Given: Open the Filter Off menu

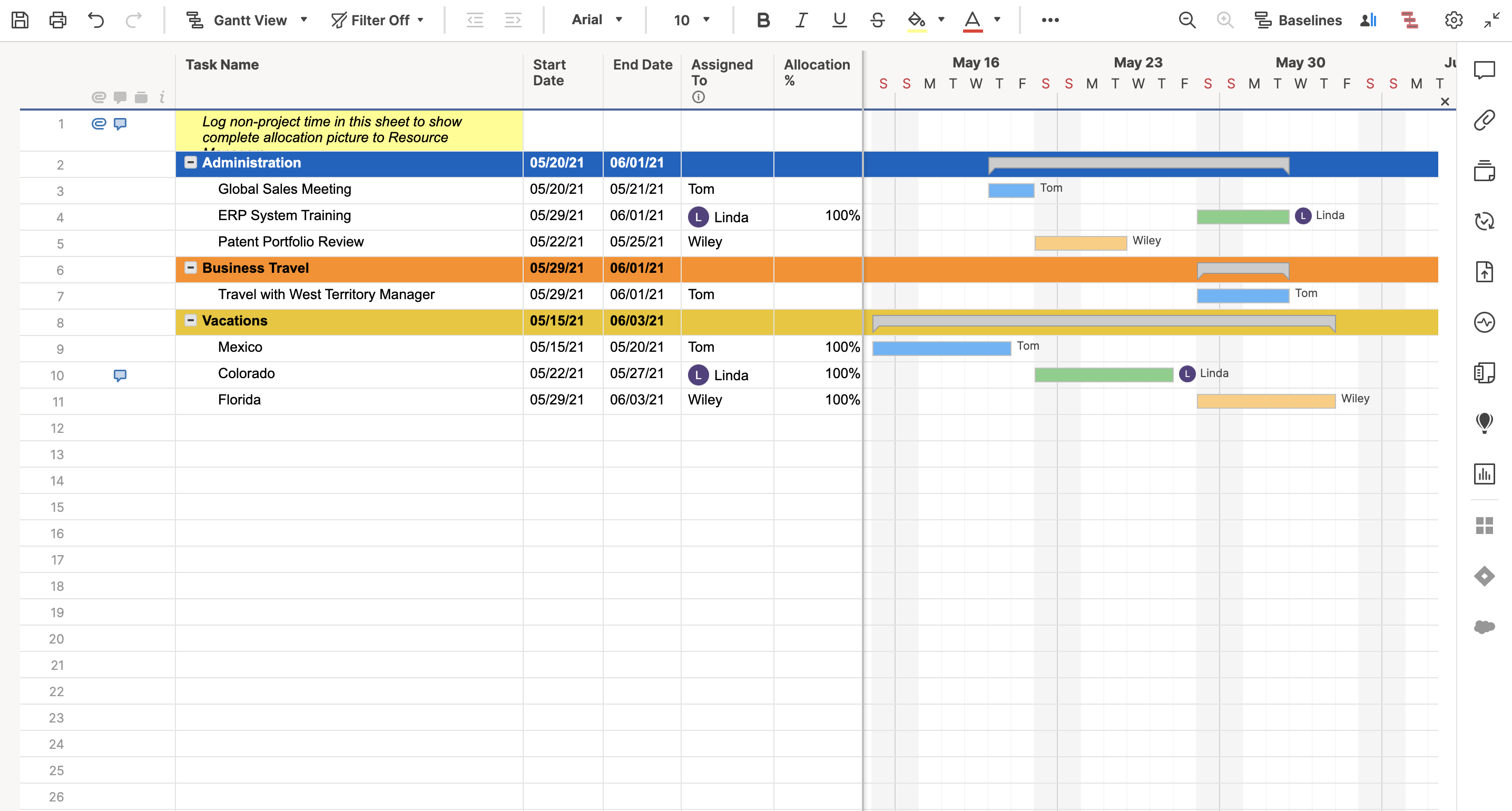Looking at the screenshot, I should 377,20.
